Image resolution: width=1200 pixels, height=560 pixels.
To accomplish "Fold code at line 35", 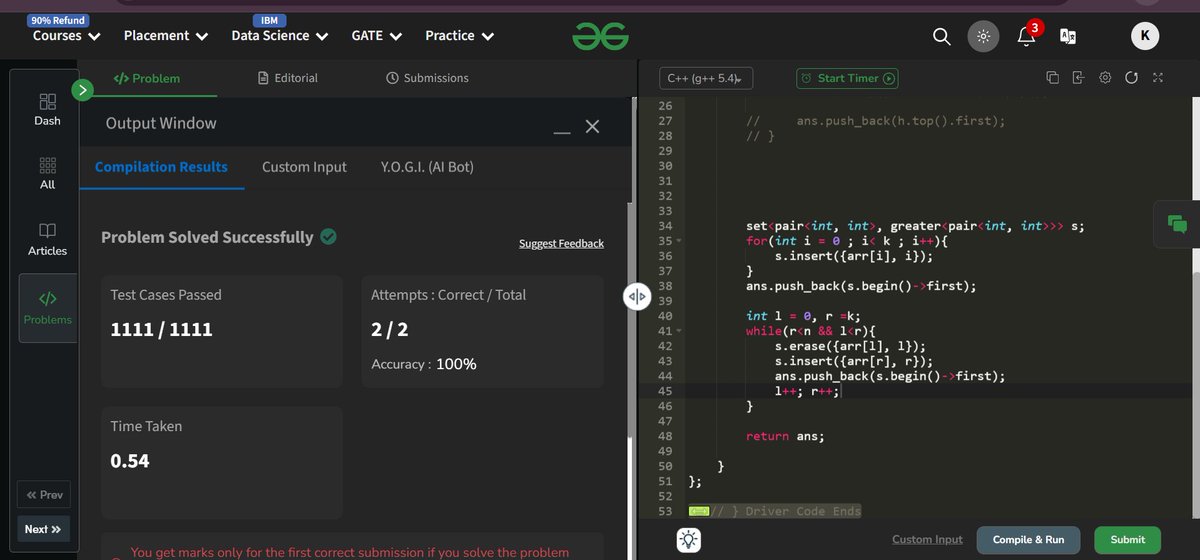I will pyautogui.click(x=678, y=241).
